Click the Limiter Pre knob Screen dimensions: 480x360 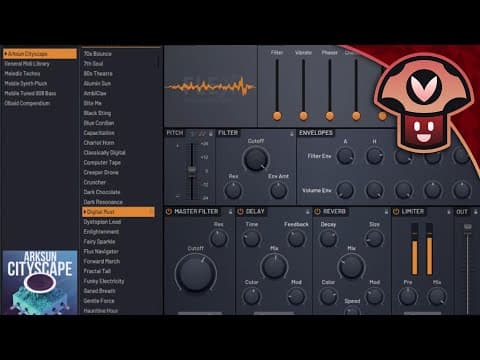(x=408, y=296)
